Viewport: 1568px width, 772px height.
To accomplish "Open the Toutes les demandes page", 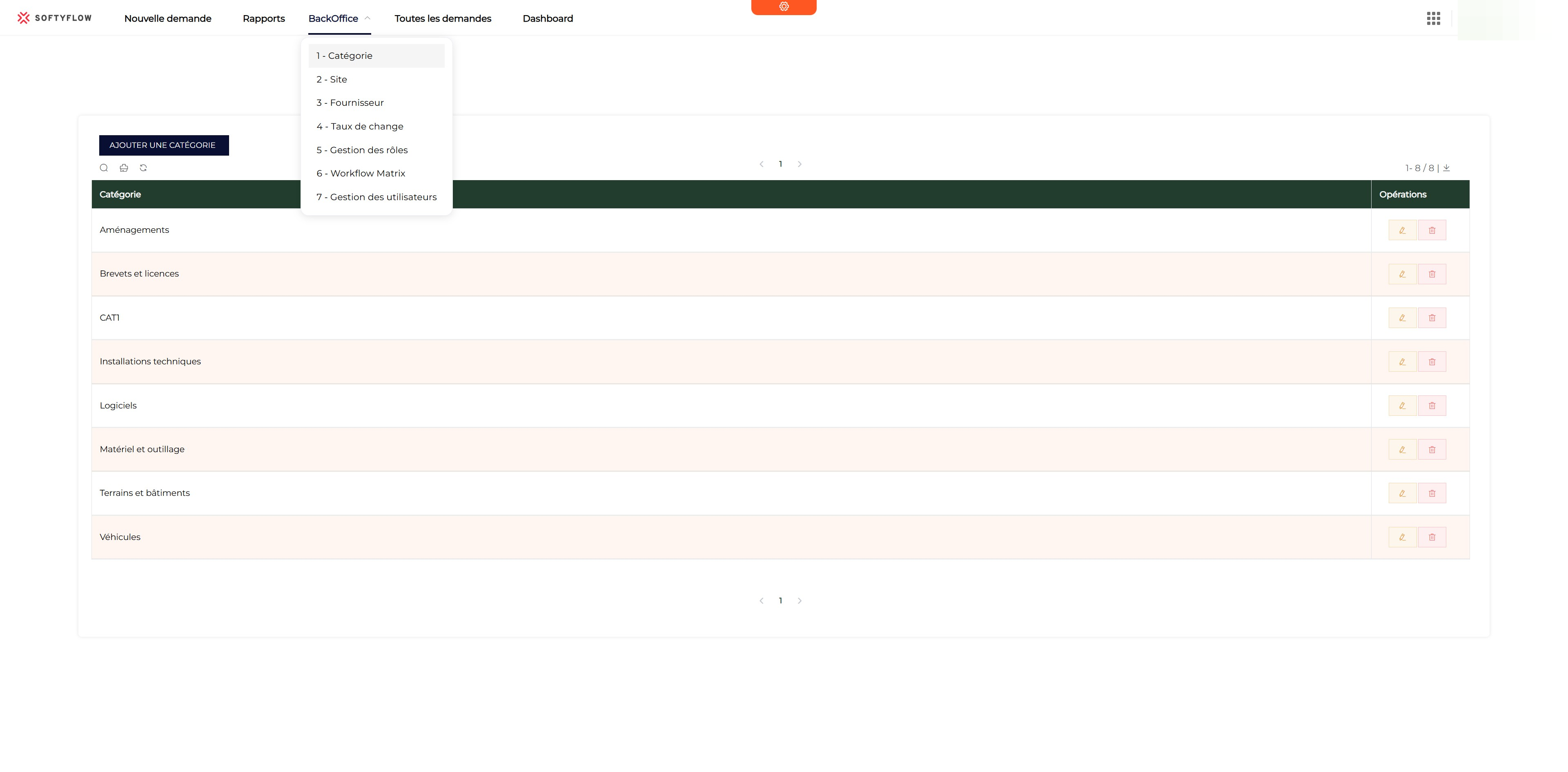I will click(443, 18).
